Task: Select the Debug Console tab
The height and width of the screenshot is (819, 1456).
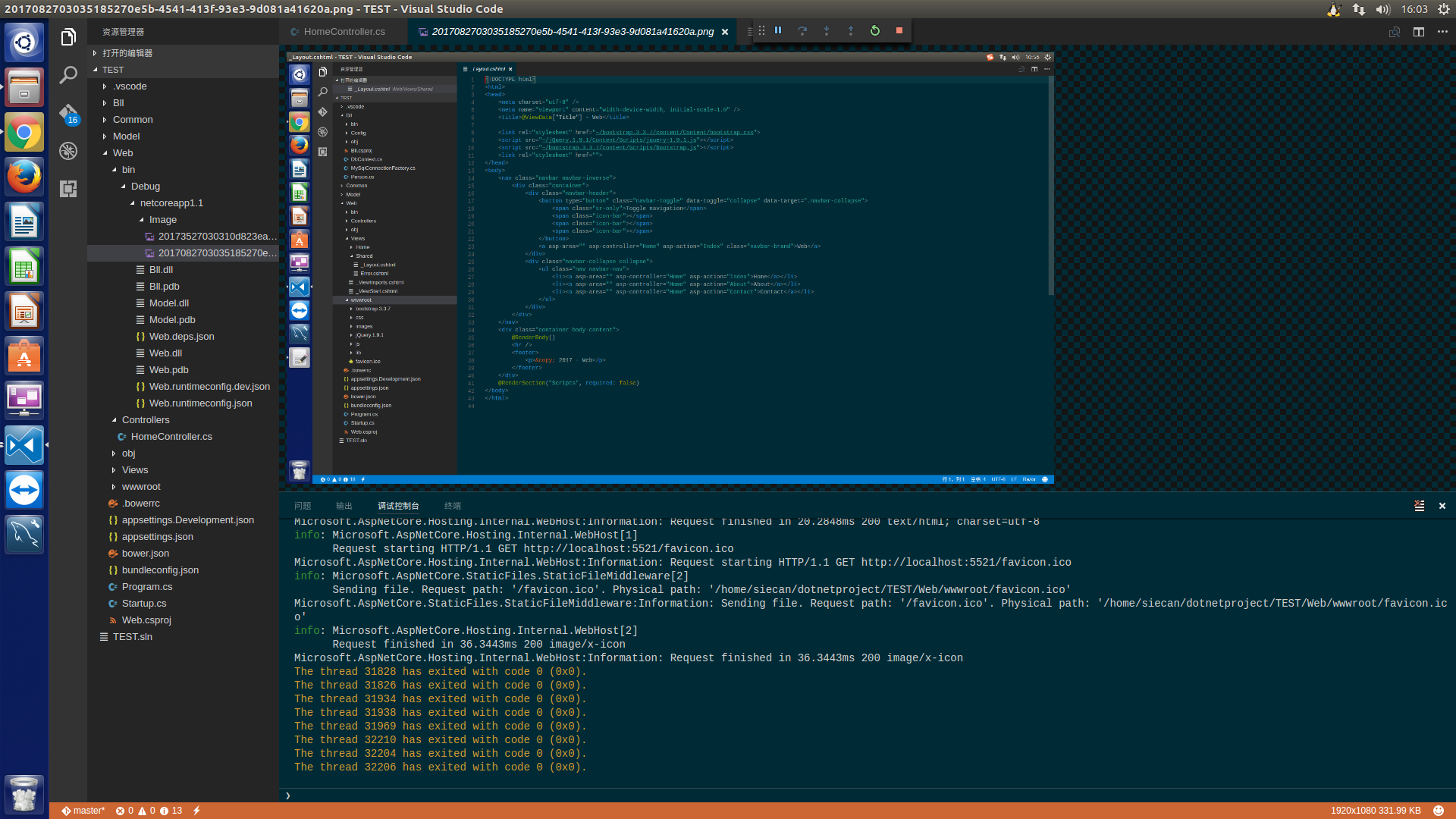Action: coord(398,506)
